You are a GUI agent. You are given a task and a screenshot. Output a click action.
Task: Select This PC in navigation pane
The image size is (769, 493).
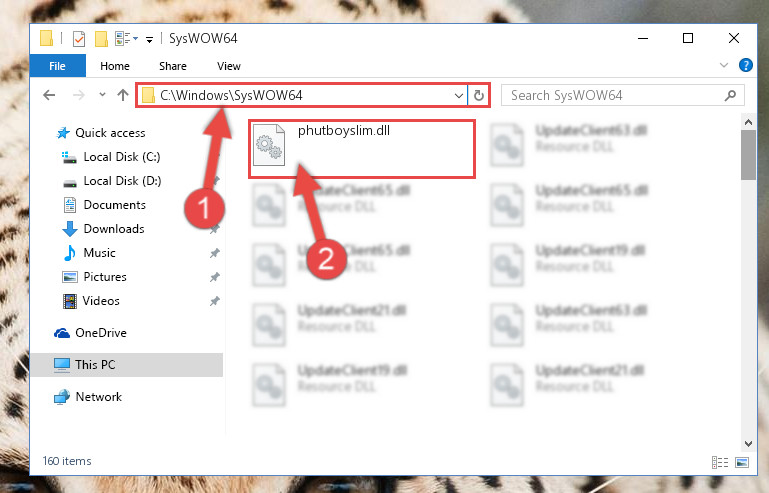127,364
